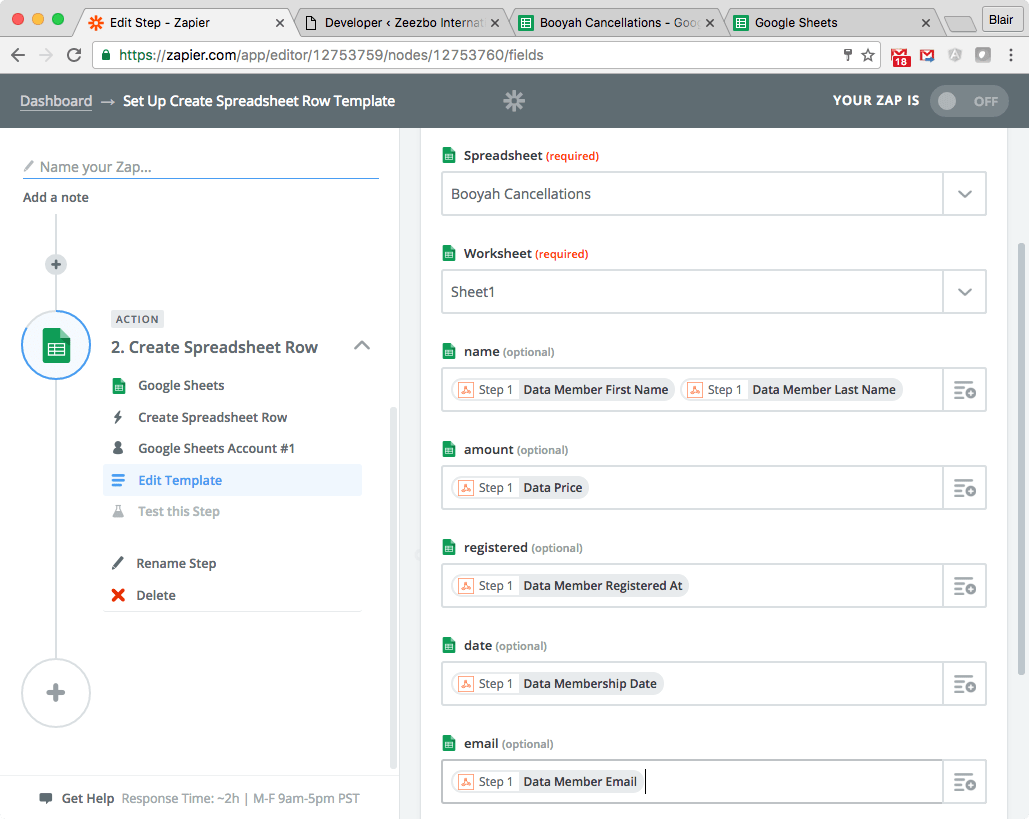Click the page's vertical scrollbar on right edge

point(1021,459)
